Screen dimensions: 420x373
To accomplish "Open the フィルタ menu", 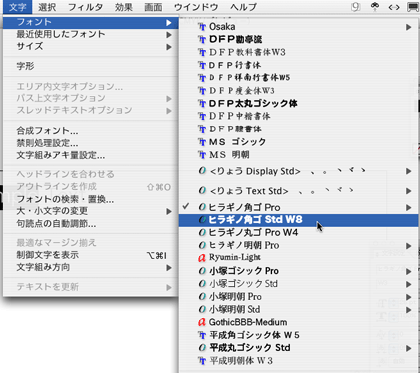I will (x=85, y=7).
